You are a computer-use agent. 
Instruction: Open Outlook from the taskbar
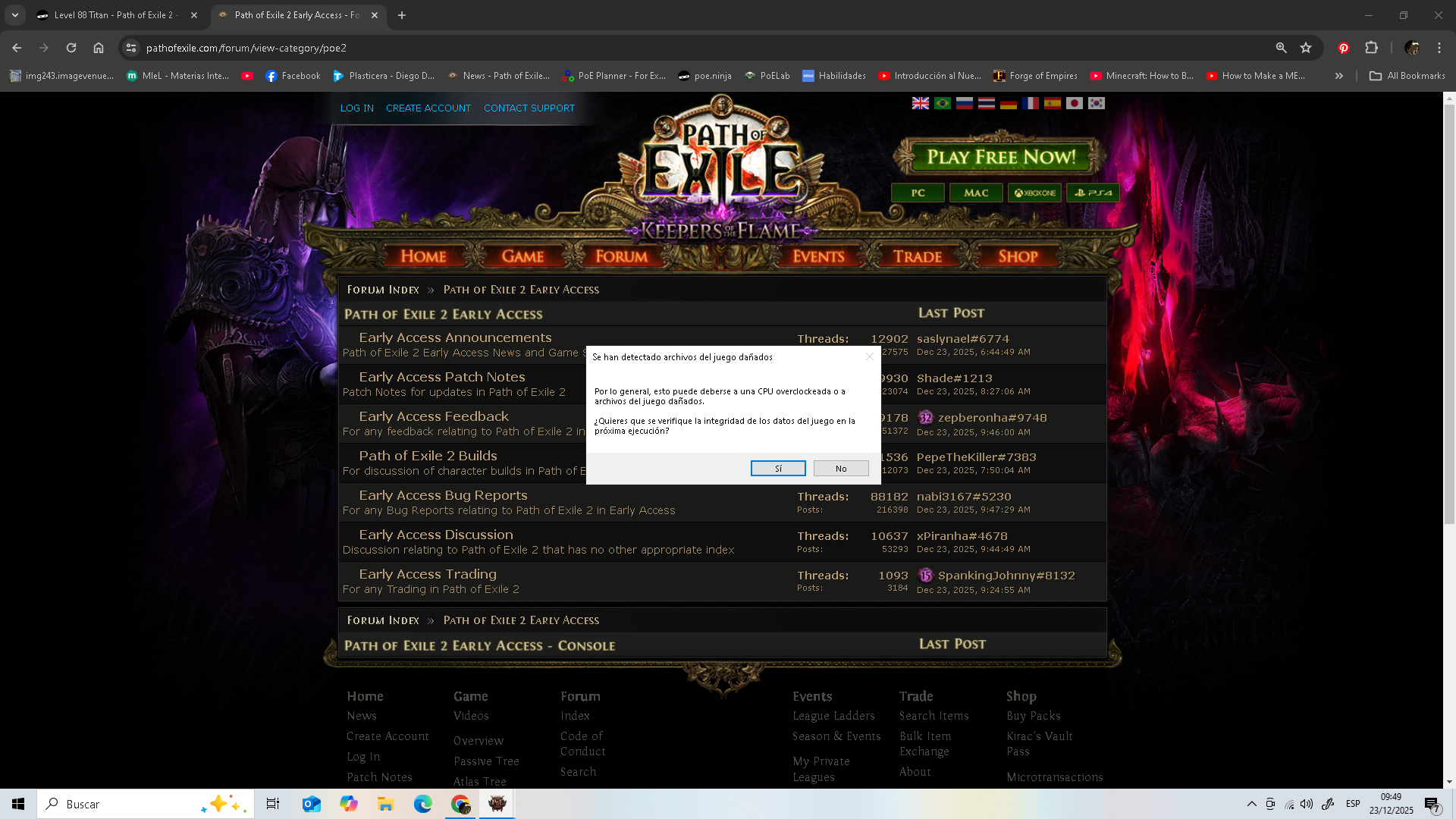click(311, 804)
